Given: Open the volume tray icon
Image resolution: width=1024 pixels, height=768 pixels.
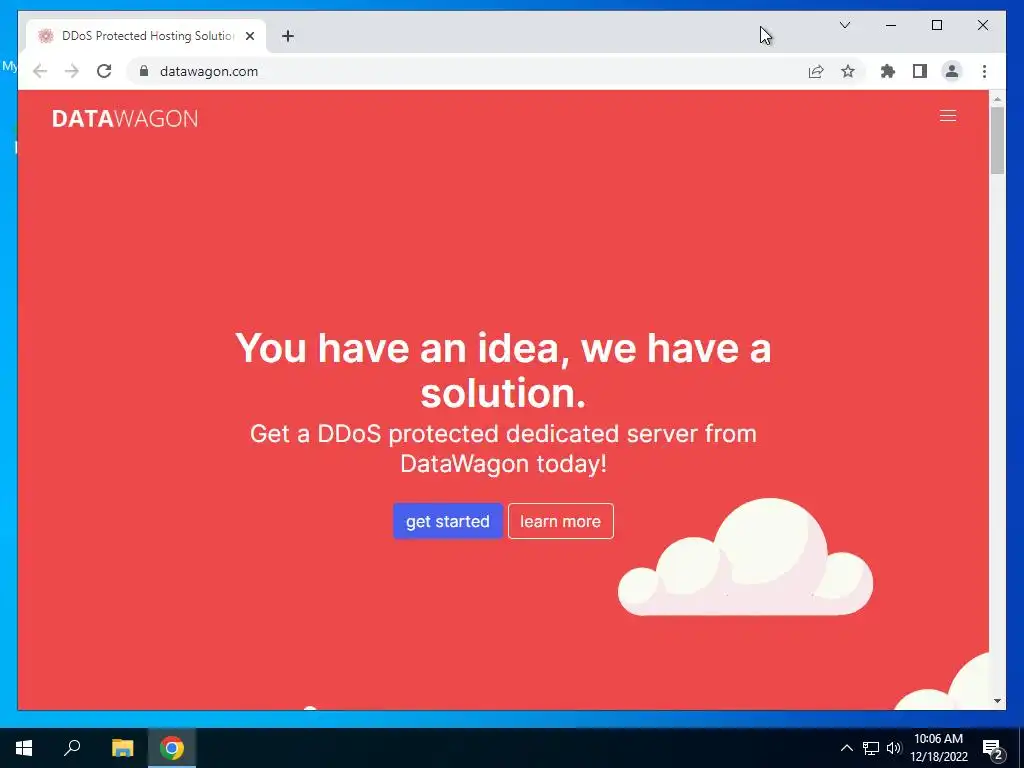Looking at the screenshot, I should click(894, 748).
